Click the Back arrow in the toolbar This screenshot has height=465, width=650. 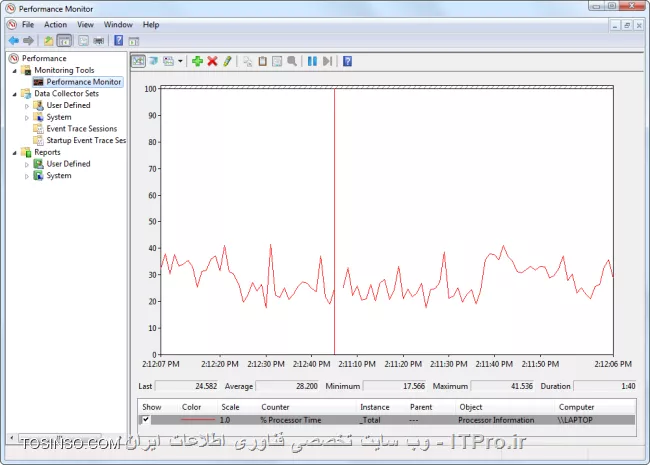(14, 41)
